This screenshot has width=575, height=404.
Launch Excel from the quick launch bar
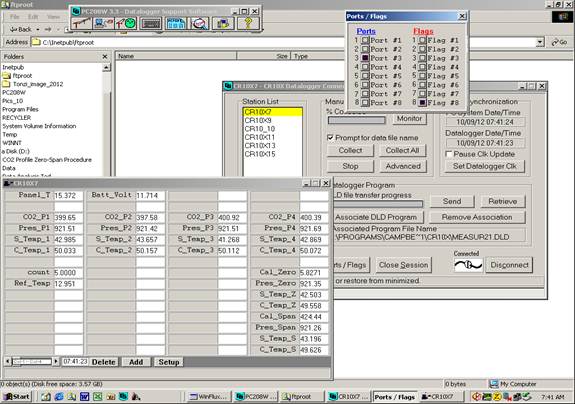tap(98, 396)
